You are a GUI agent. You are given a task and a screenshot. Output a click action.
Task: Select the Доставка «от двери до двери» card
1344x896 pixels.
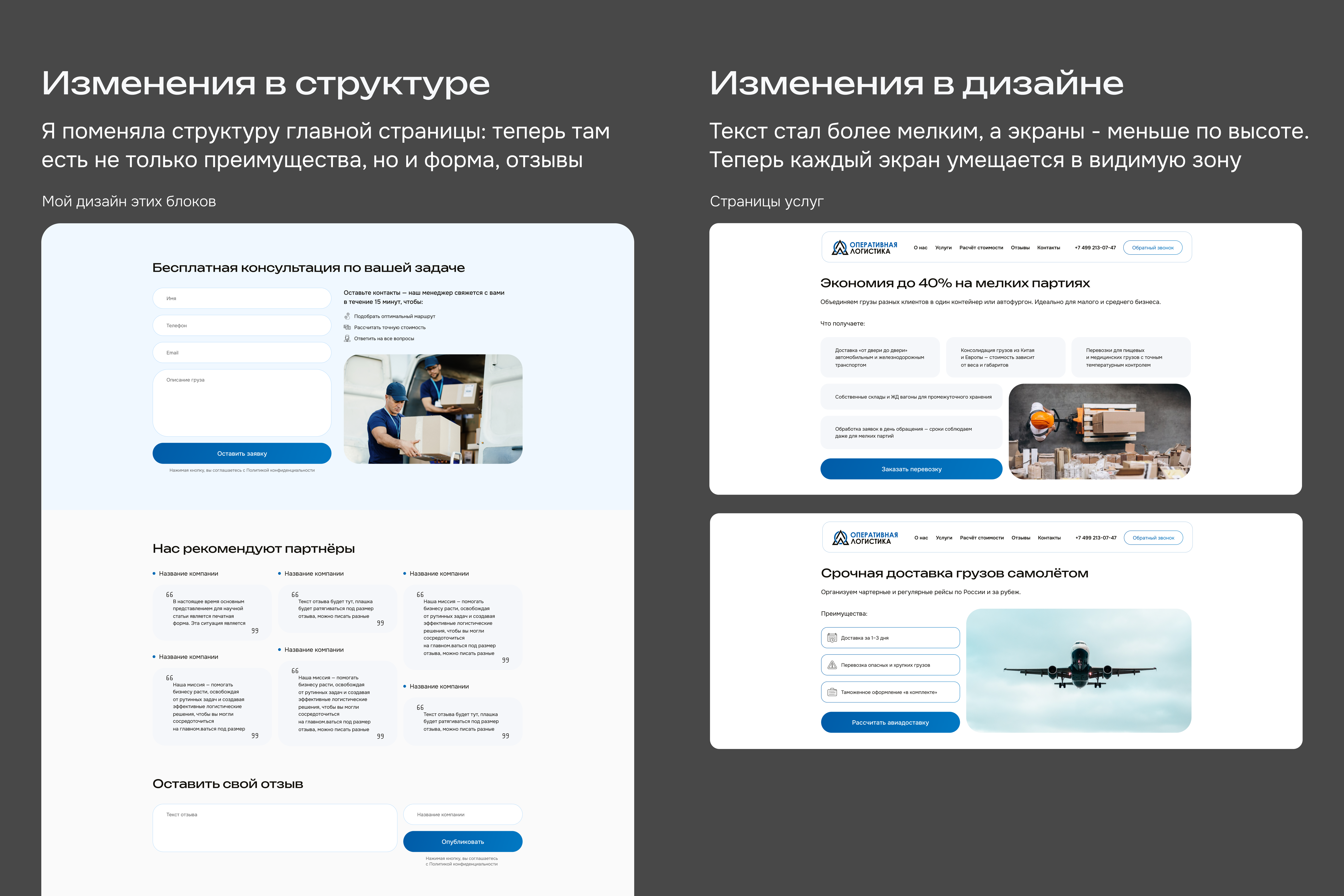(x=880, y=357)
